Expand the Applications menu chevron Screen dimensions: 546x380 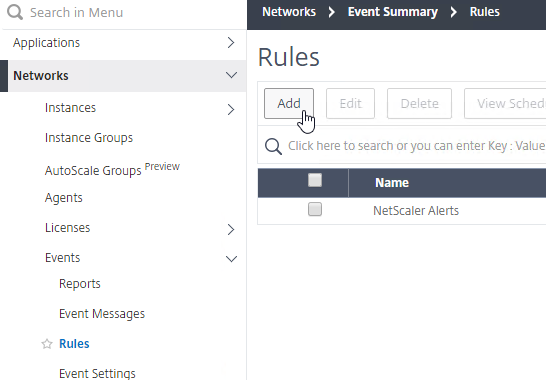231,42
